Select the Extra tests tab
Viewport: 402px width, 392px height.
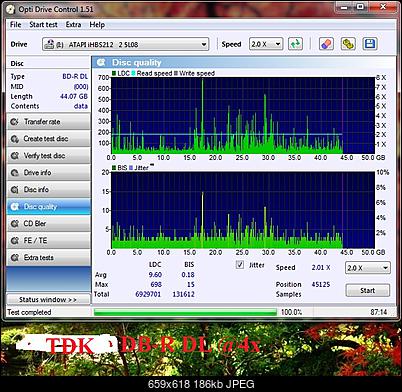coord(48,258)
